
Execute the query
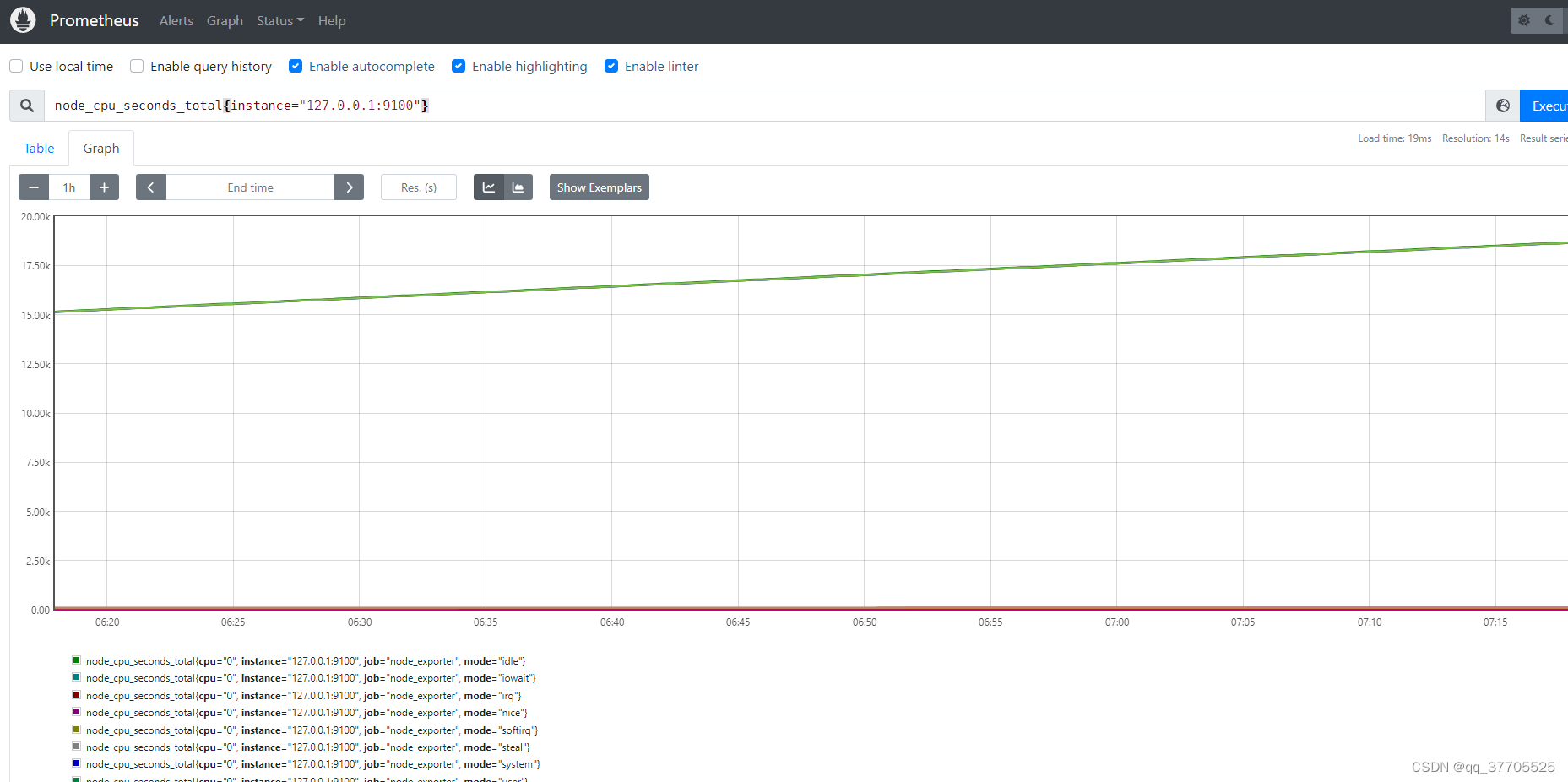tap(1544, 106)
